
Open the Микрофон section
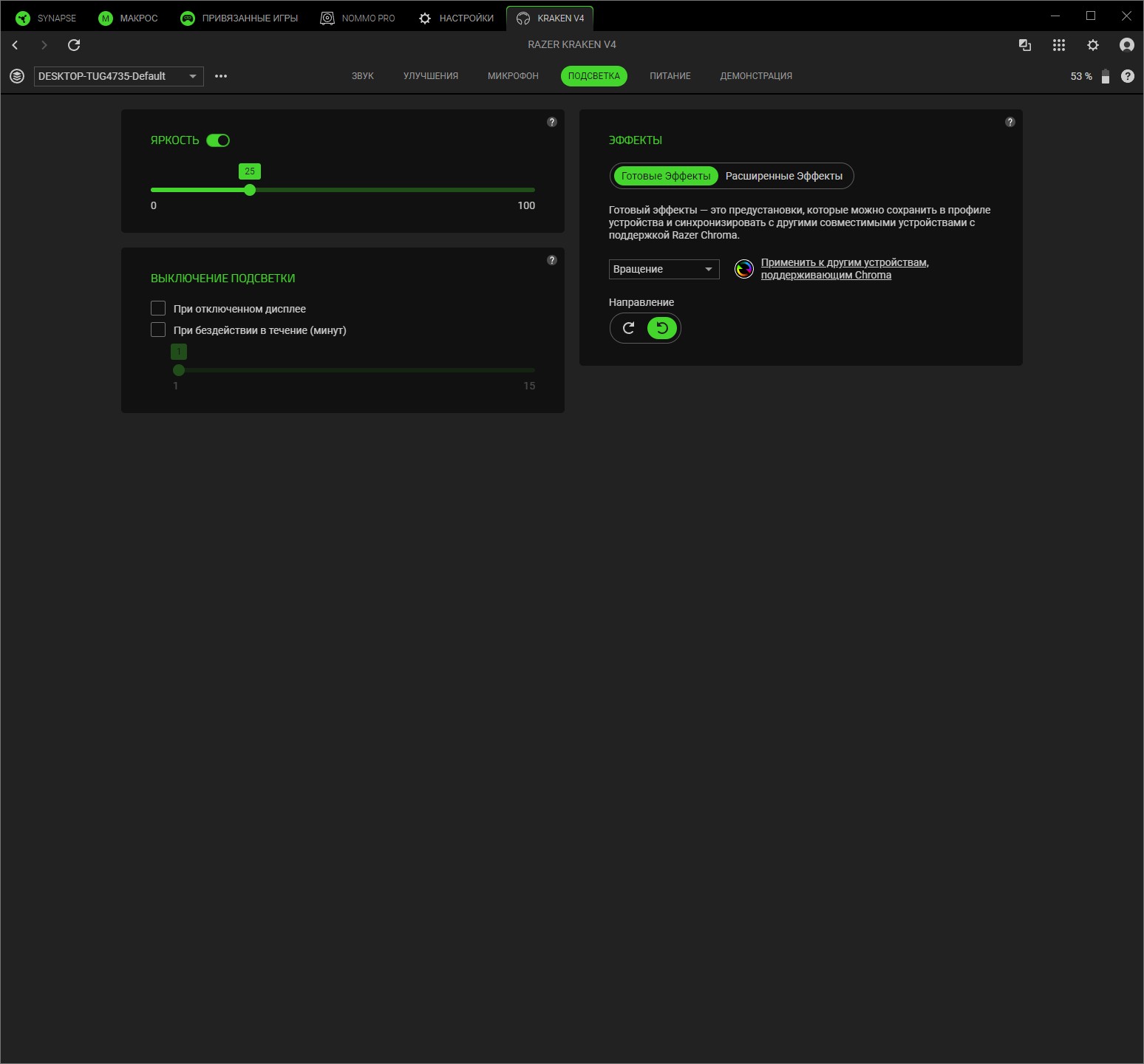[513, 76]
